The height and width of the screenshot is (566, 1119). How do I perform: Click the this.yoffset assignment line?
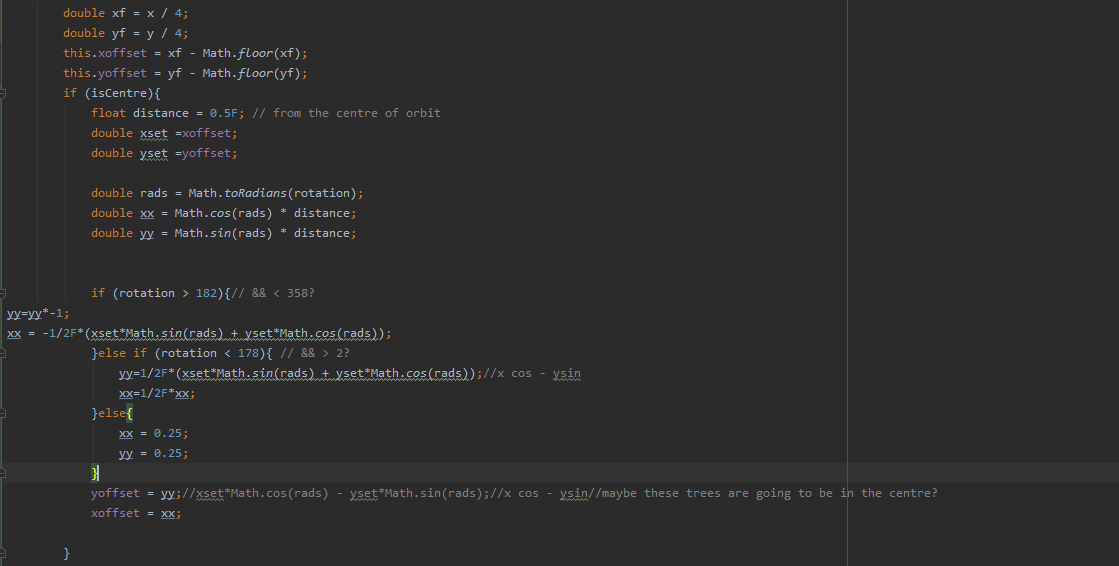pos(185,73)
